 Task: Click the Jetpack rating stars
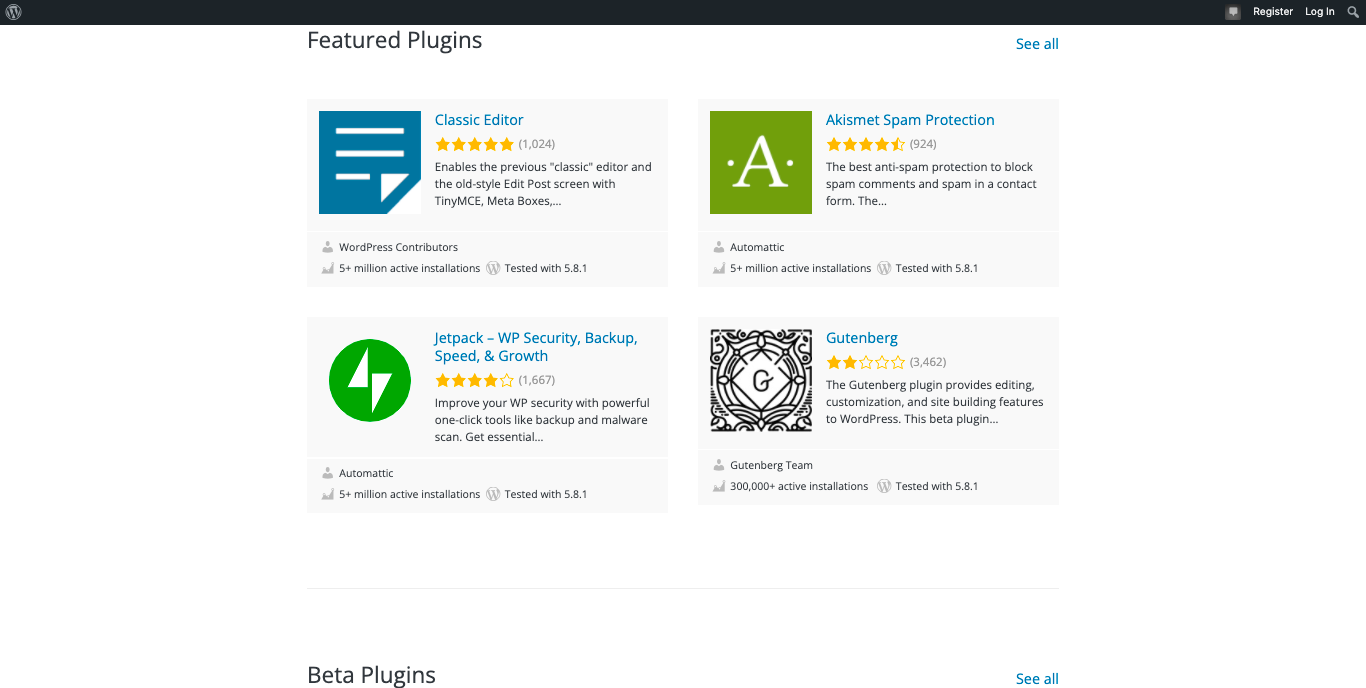click(x=474, y=380)
